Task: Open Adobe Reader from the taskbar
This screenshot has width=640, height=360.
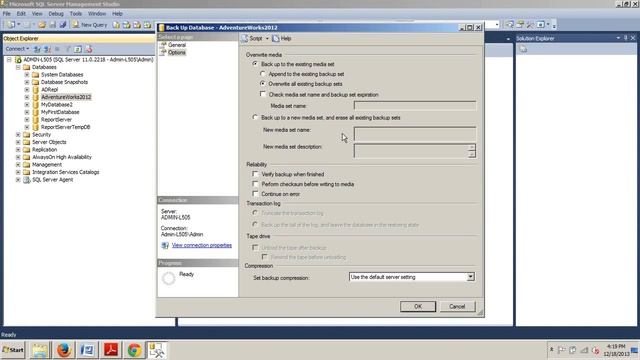Action: [x=111, y=350]
